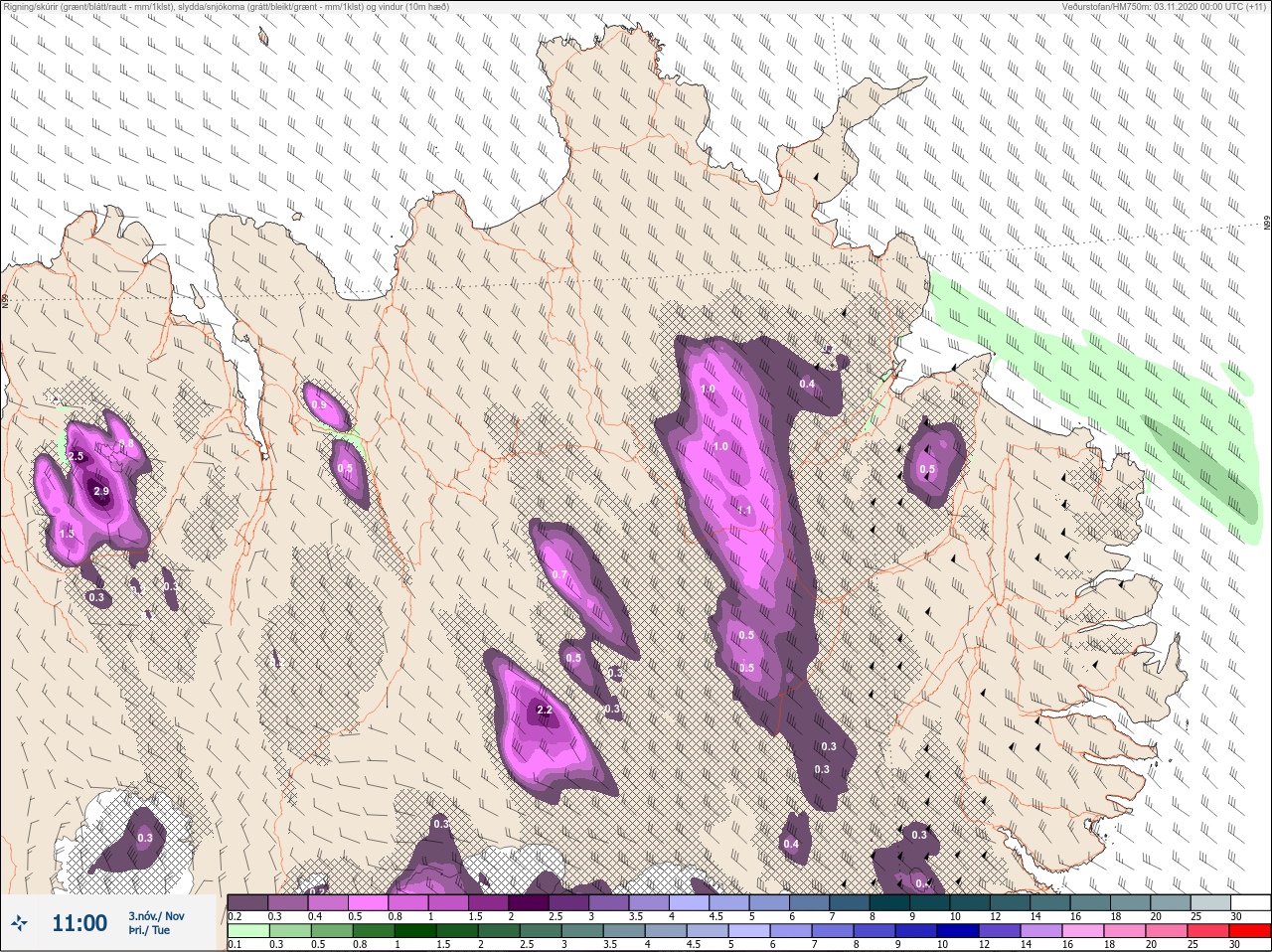Click the 0.7 precipitation value on the map
Image resolution: width=1272 pixels, height=952 pixels.
click(x=558, y=574)
